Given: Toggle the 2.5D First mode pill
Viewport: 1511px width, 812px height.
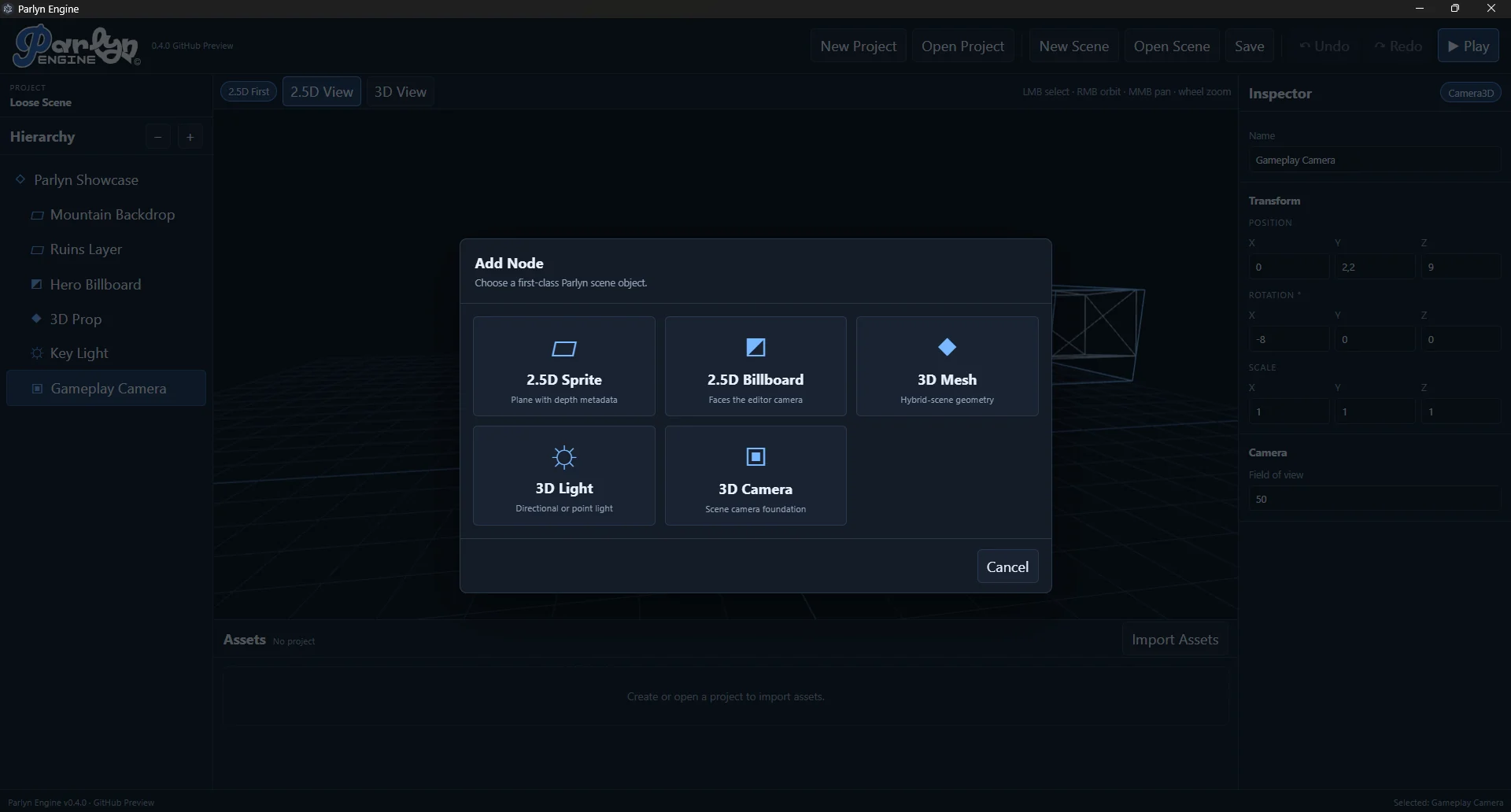Looking at the screenshot, I should (249, 91).
